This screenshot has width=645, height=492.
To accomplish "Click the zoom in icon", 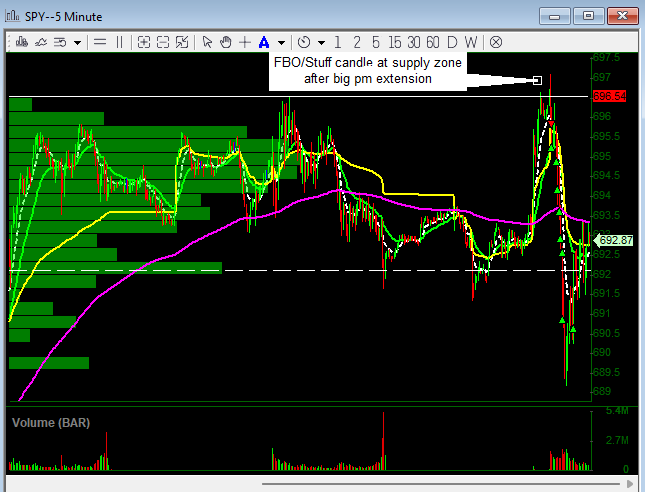I will (x=144, y=42).
